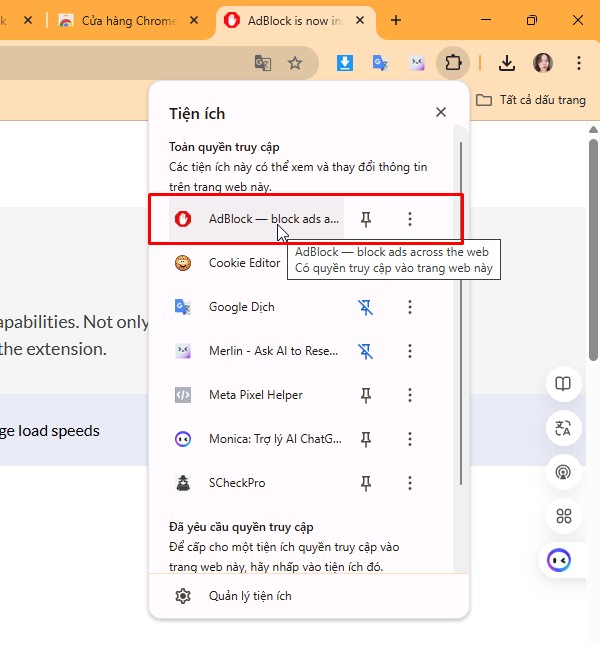The height and width of the screenshot is (646, 600).
Task: Select Cookie Editor from extensions list
Action: (244, 263)
